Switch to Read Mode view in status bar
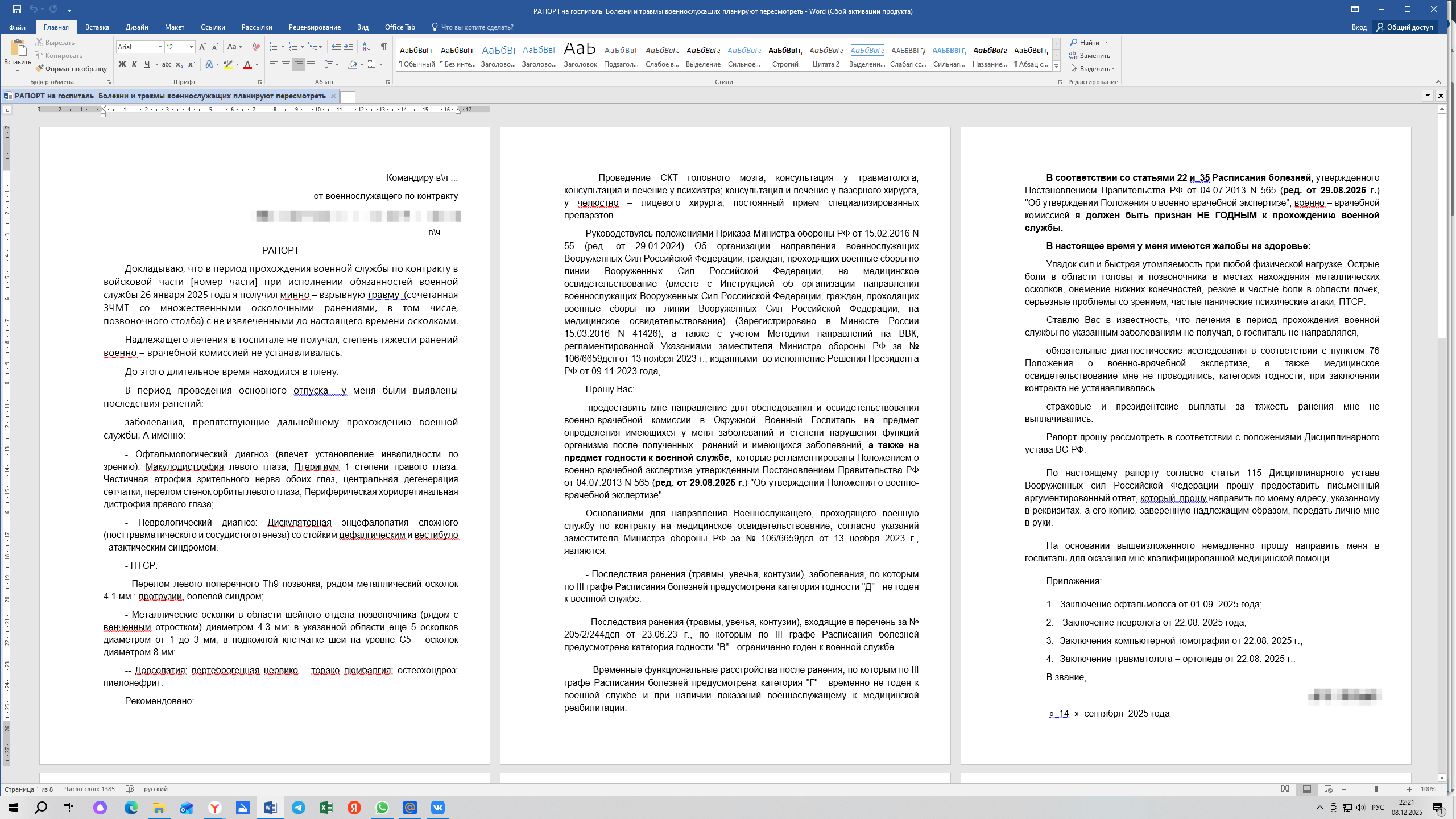1456x819 pixels. 1285,789
